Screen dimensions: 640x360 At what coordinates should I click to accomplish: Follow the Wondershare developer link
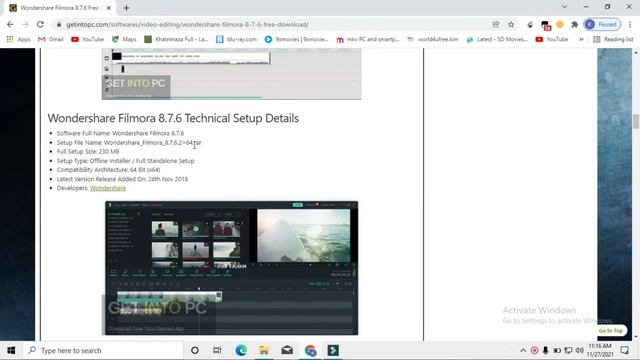click(108, 188)
